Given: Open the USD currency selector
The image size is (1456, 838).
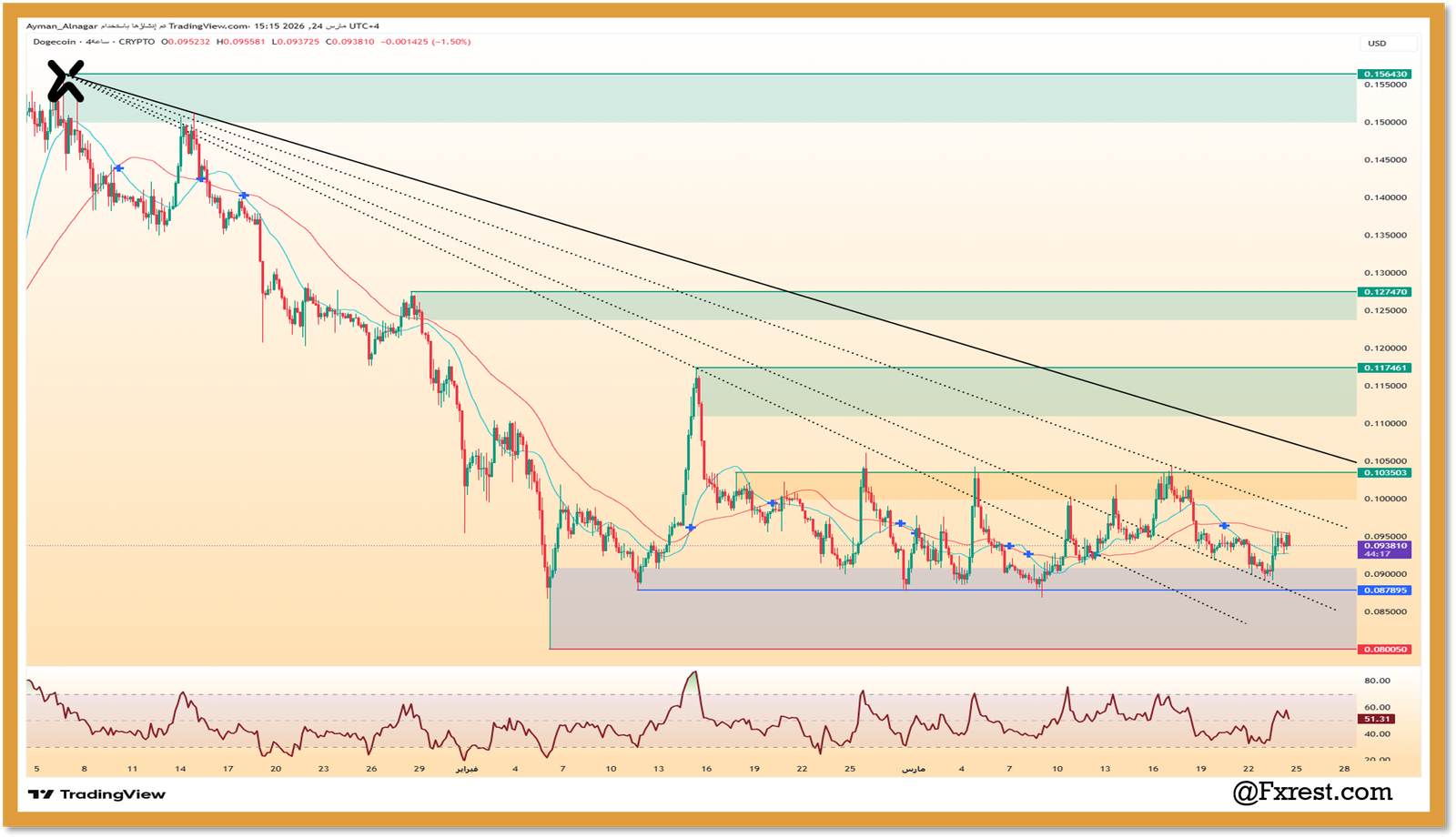Looking at the screenshot, I should point(1389,43).
